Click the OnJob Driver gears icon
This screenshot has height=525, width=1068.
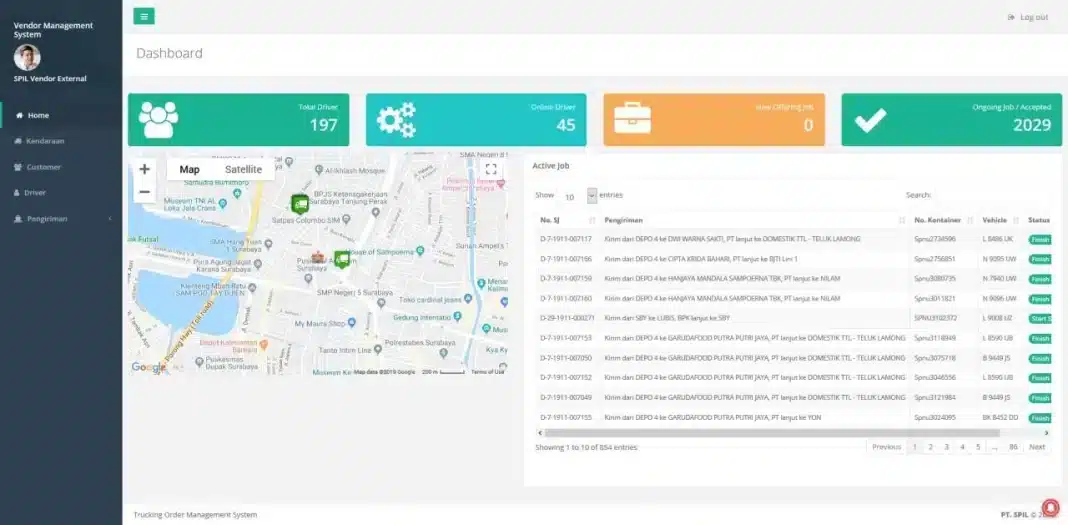click(395, 120)
